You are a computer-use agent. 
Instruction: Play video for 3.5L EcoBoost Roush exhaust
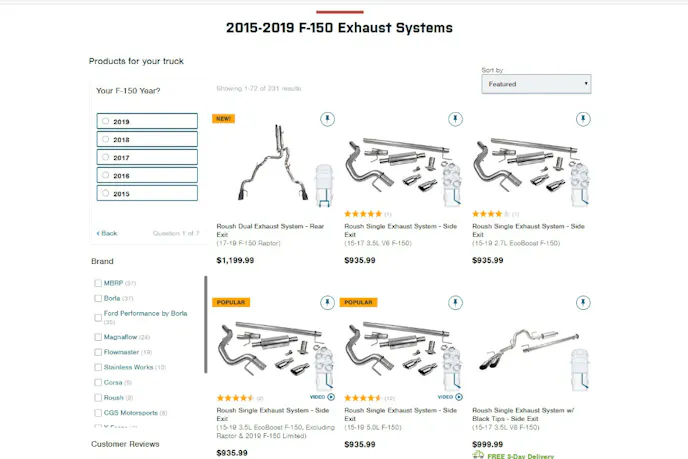click(323, 397)
